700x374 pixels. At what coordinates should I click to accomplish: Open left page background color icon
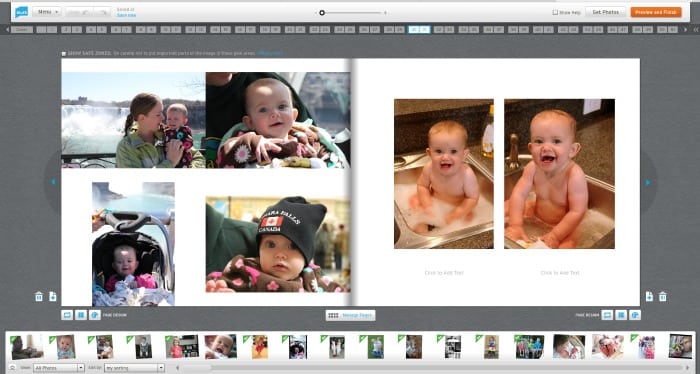coord(95,315)
